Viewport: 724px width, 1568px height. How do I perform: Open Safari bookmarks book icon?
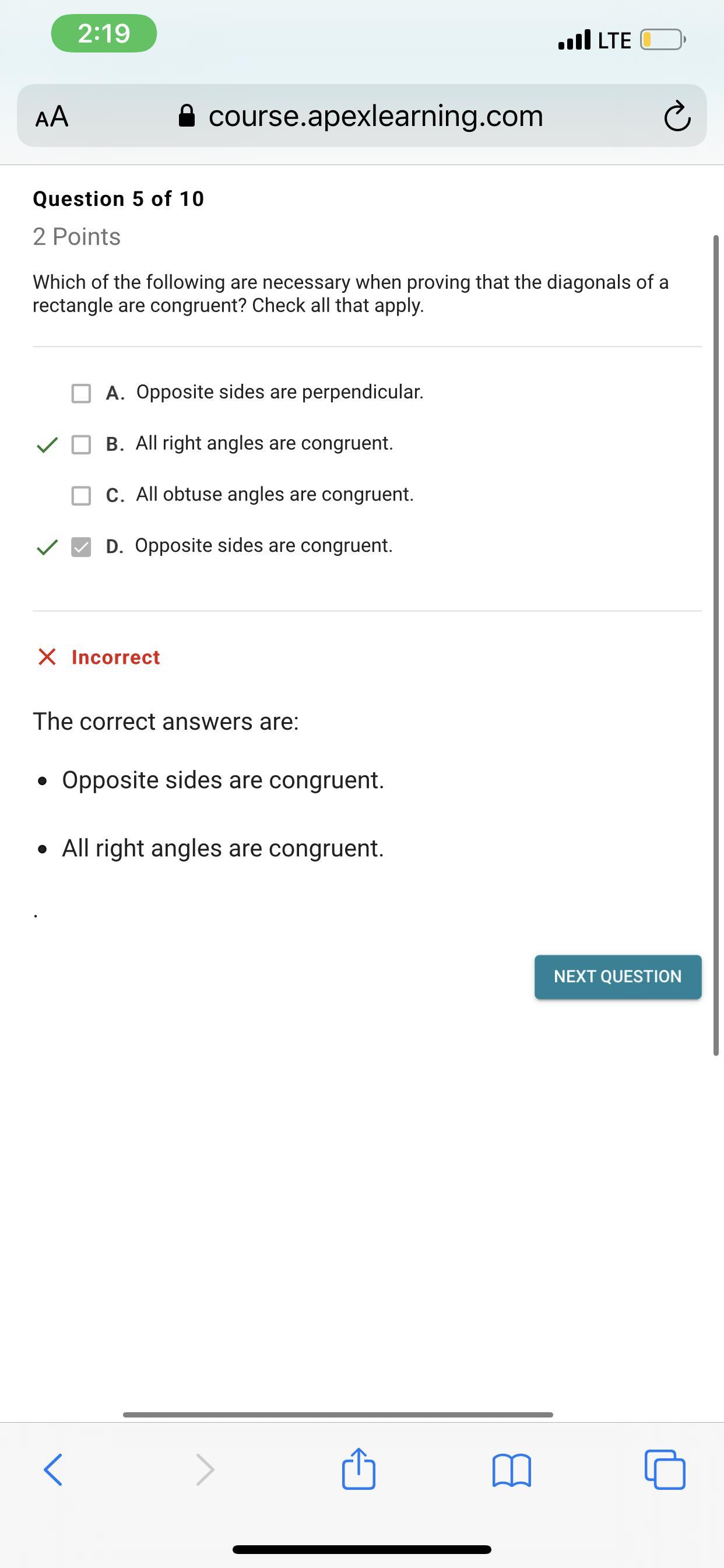[x=511, y=1471]
